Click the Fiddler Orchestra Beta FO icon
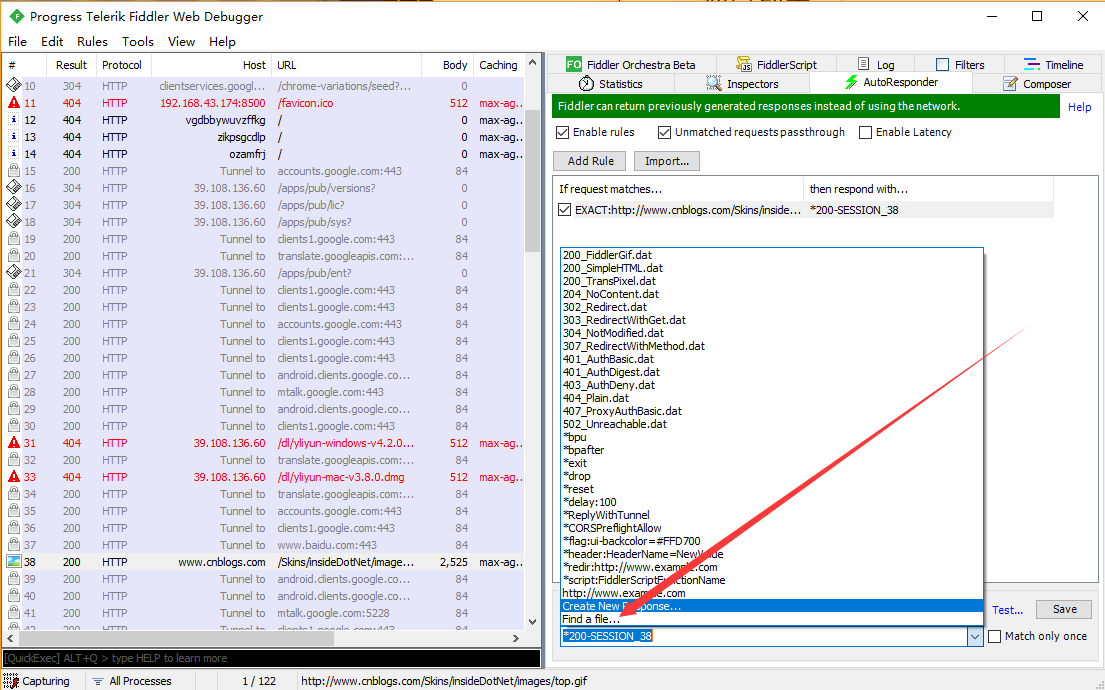This screenshot has width=1105, height=690. 574,65
